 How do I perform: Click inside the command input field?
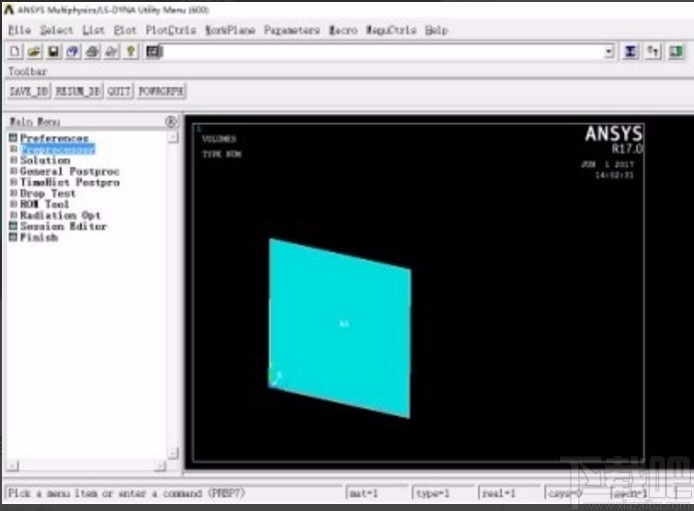tap(382, 52)
